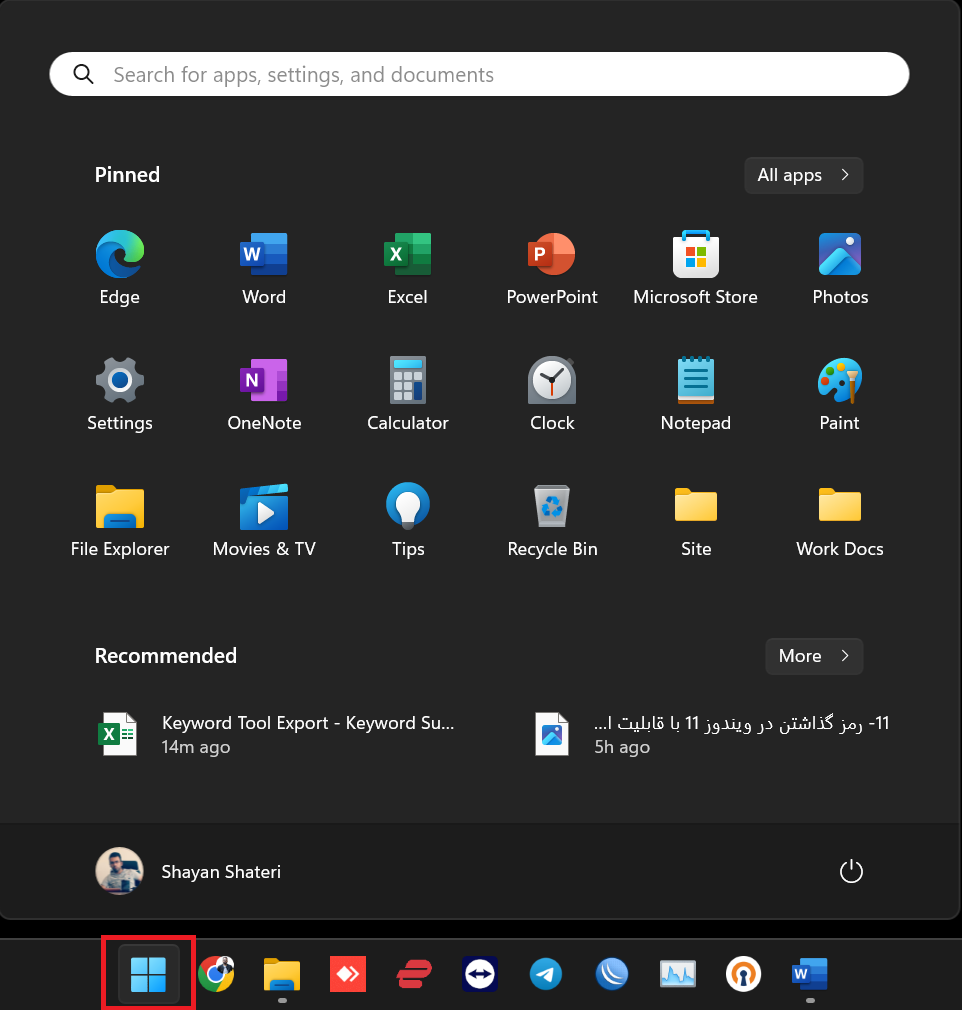This screenshot has width=962, height=1010.
Task: Launch Word from the pinned apps
Action: [264, 268]
